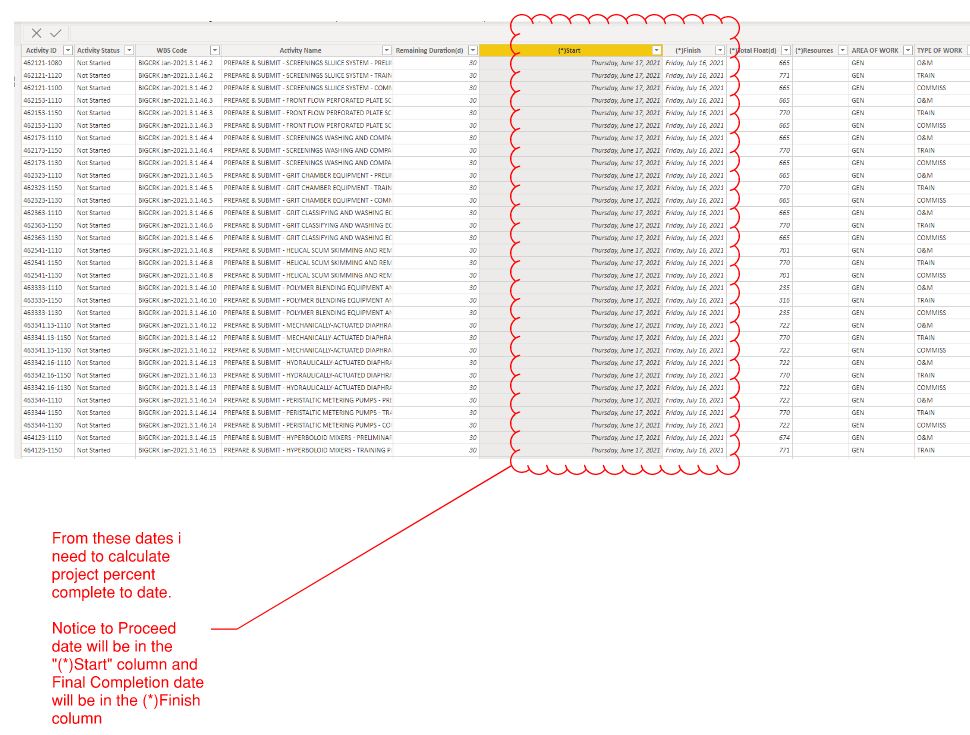The height and width of the screenshot is (735, 970).
Task: Click Activity ID cell 463342.16-1110
Action: pos(48,363)
